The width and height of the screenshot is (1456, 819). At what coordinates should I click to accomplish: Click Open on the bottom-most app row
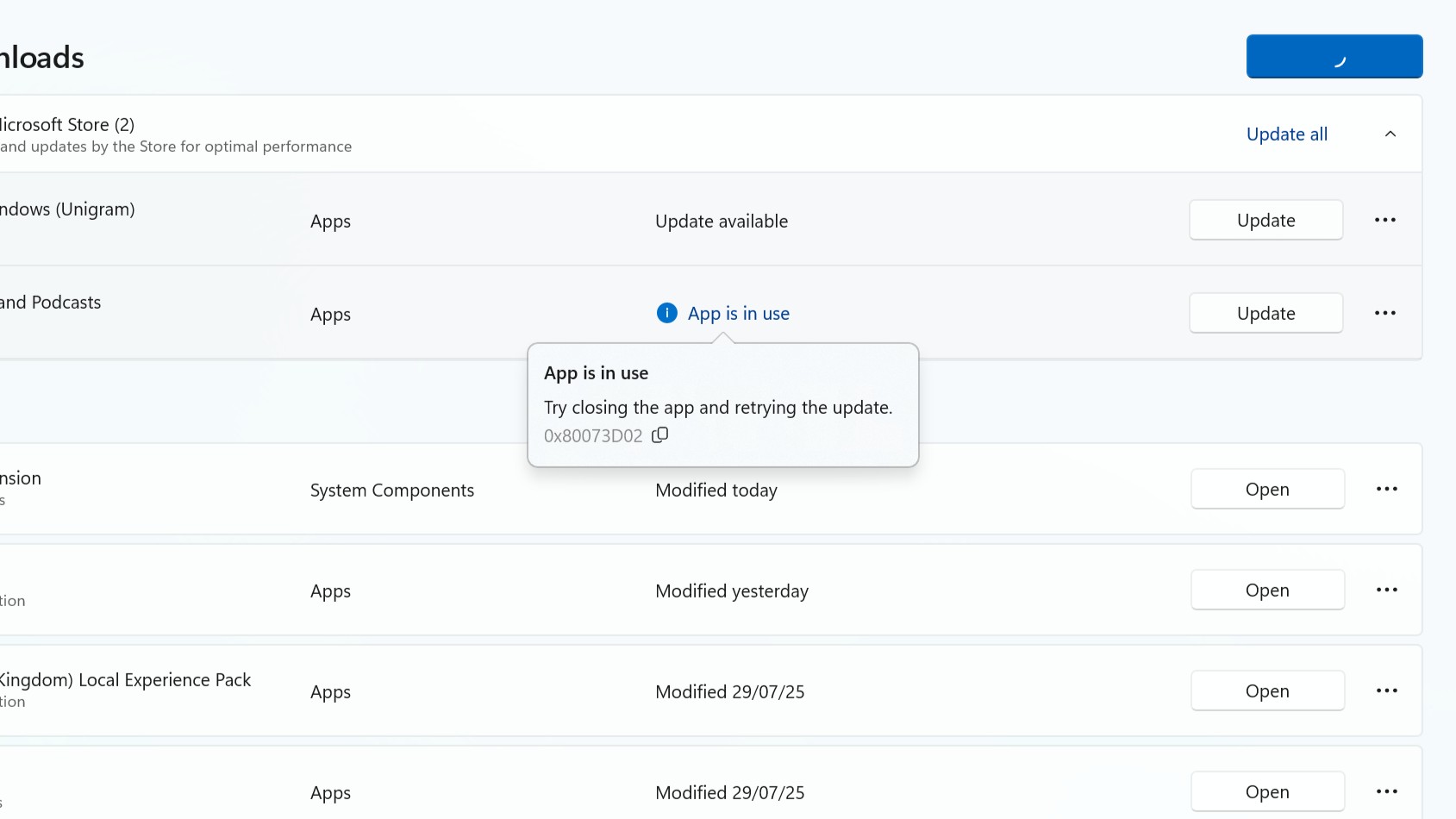[x=1266, y=792]
